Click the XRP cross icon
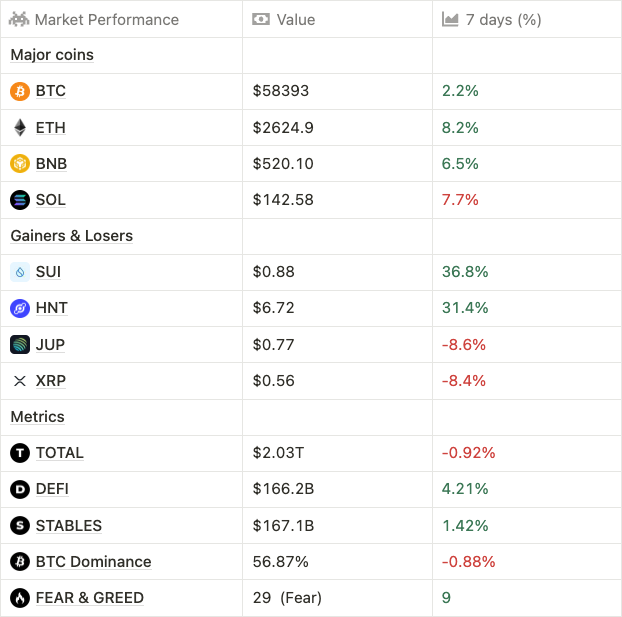The height and width of the screenshot is (617, 622). coord(20,381)
